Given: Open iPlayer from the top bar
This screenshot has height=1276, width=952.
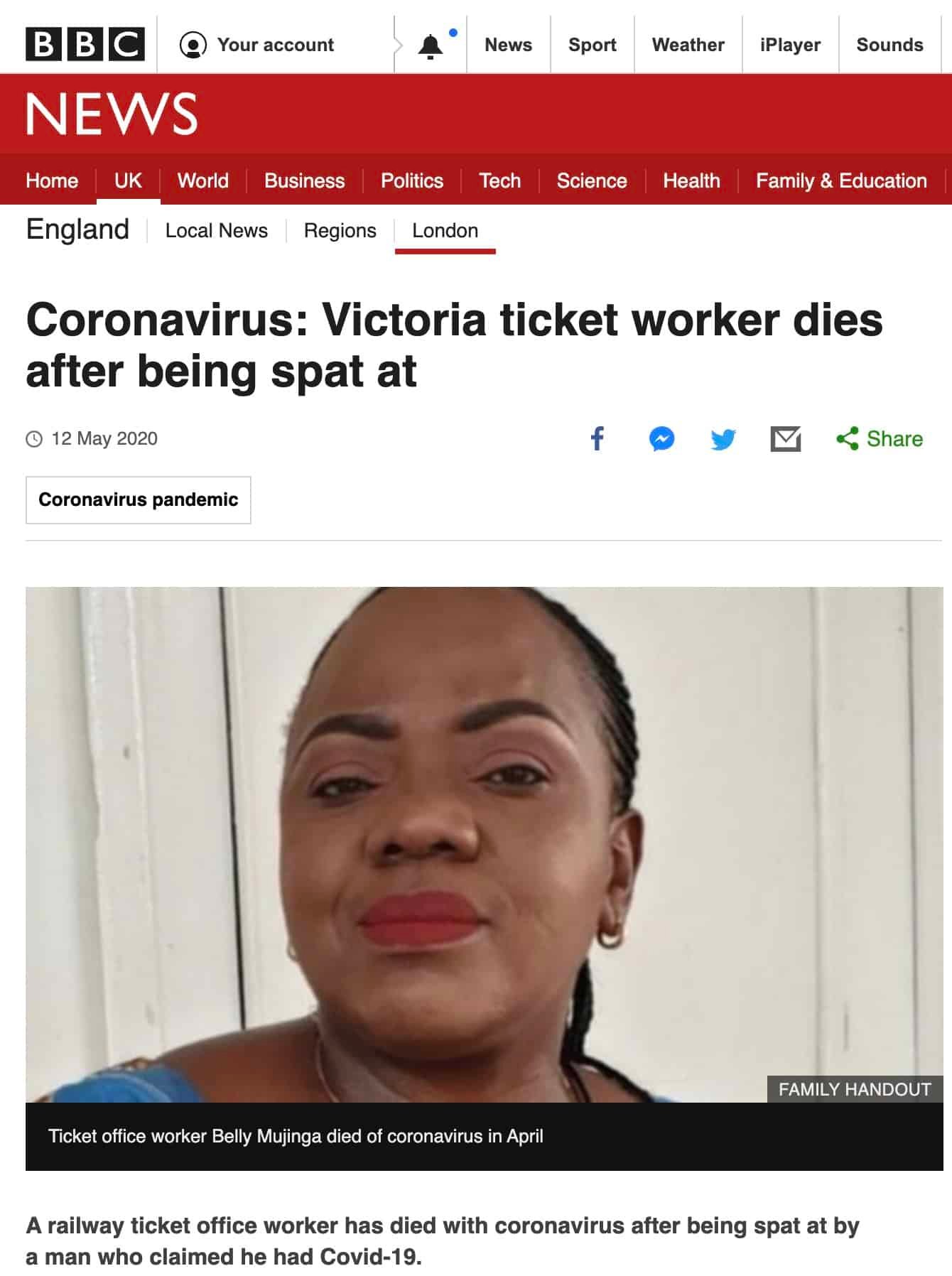Looking at the screenshot, I should click(790, 45).
